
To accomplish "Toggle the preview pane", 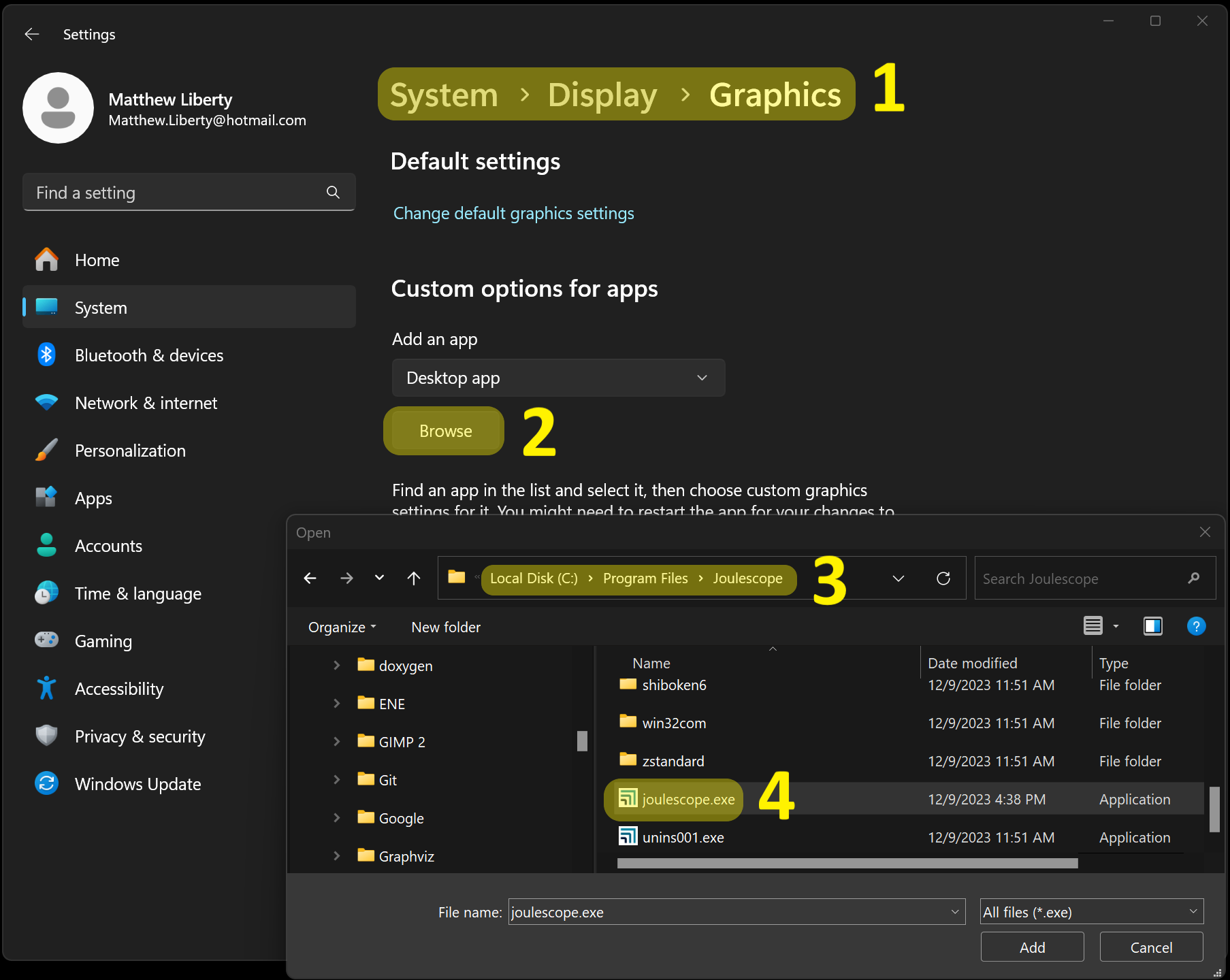I will (x=1153, y=625).
